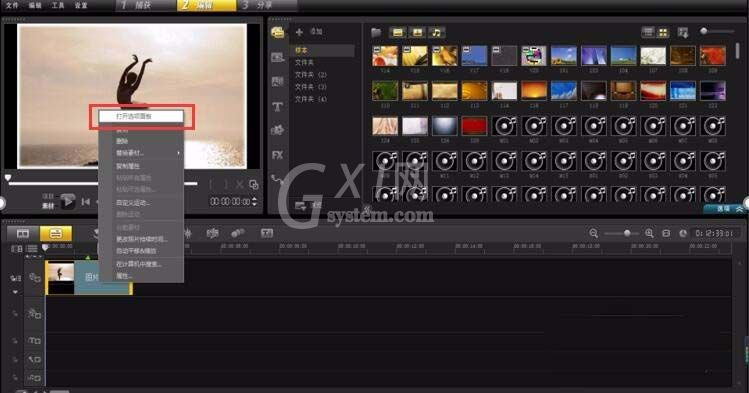Collapse the library options panel chevron

(x=739, y=209)
